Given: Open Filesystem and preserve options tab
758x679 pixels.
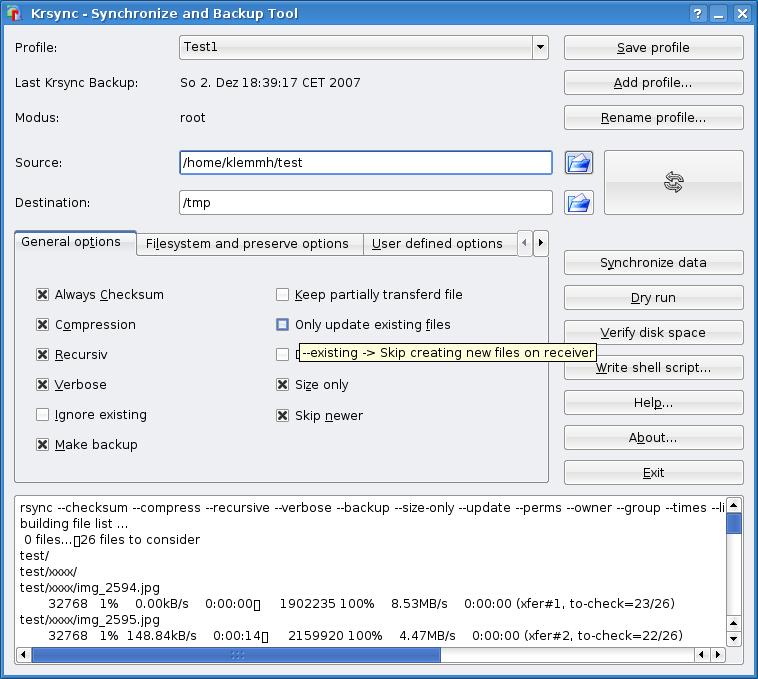Looking at the screenshot, I should (249, 244).
